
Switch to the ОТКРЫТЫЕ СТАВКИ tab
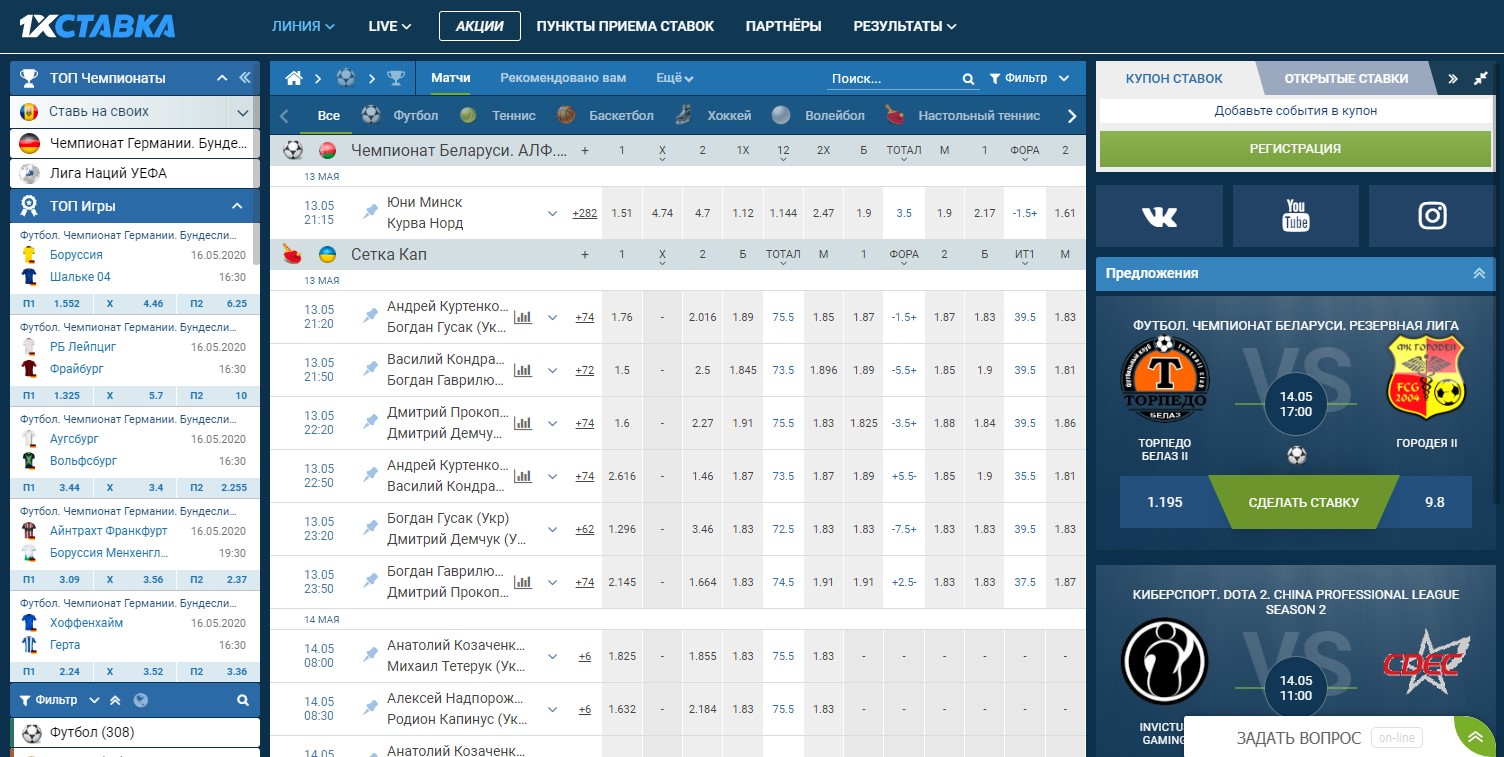pos(1345,78)
